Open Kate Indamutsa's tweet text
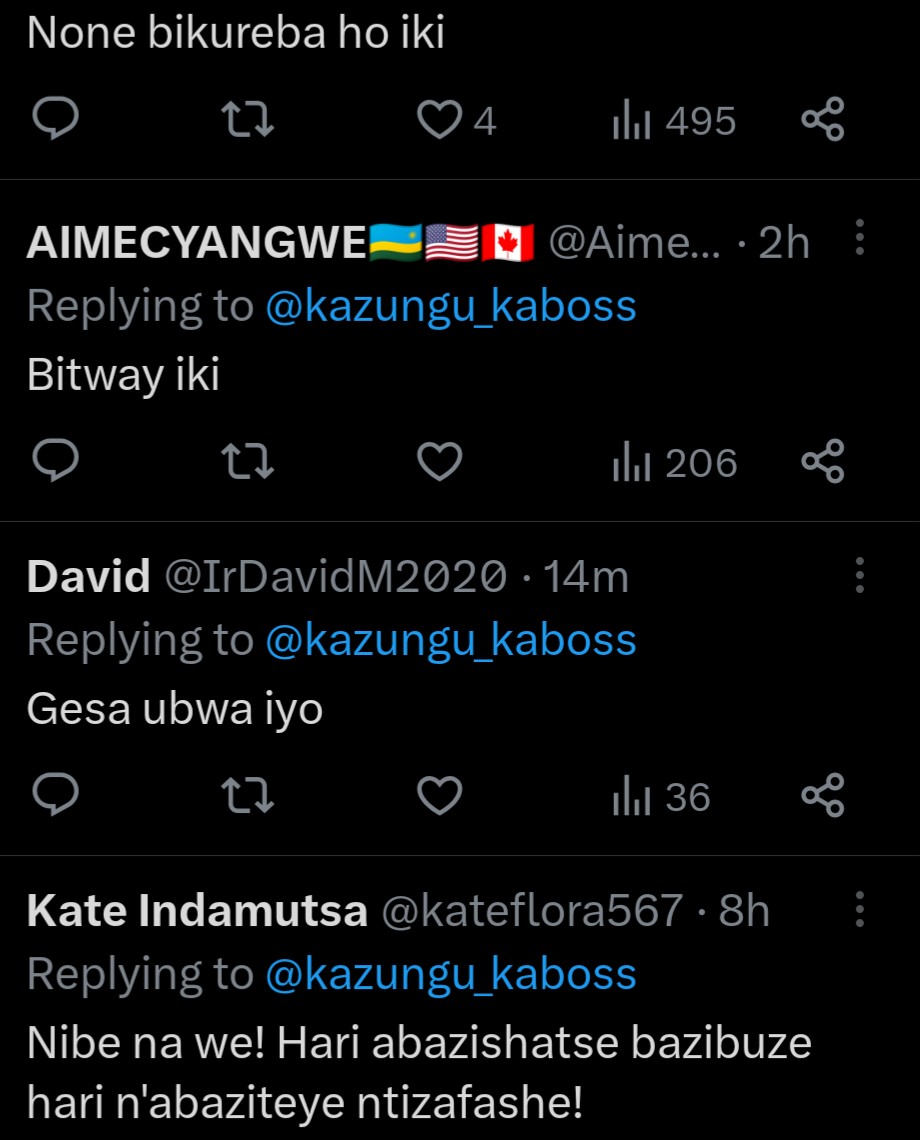 (x=420, y=1073)
